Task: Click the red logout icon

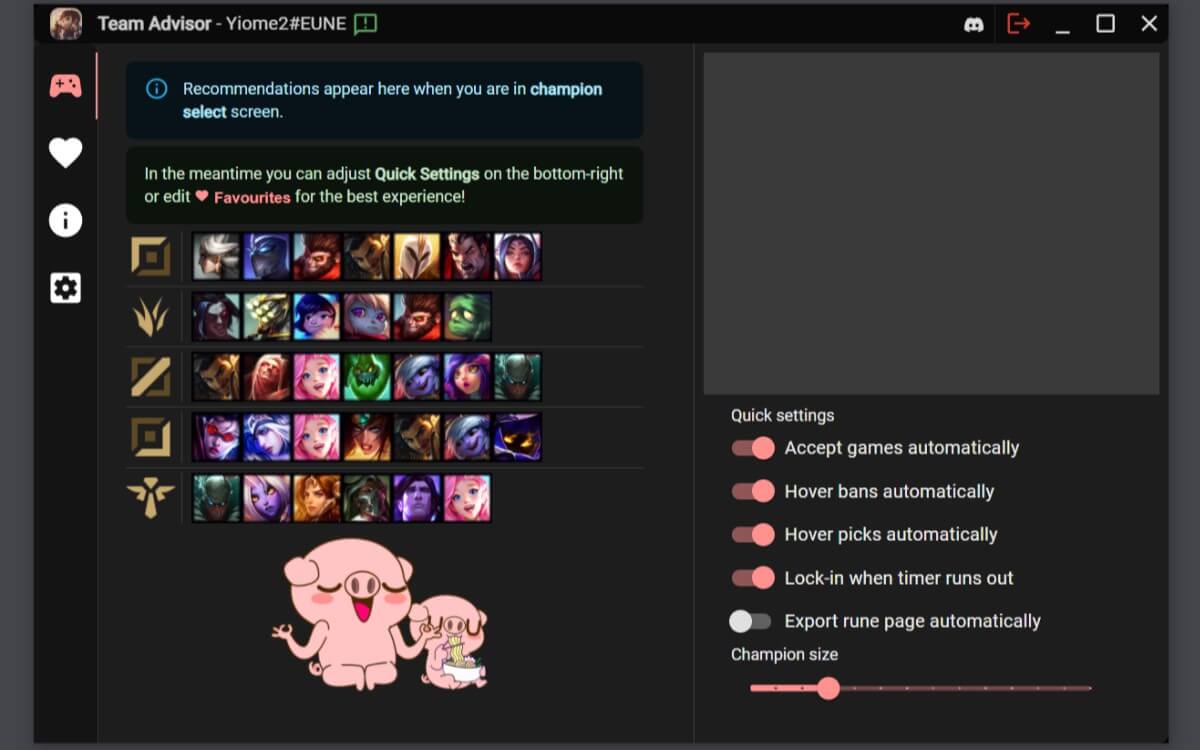Action: click(x=1019, y=23)
